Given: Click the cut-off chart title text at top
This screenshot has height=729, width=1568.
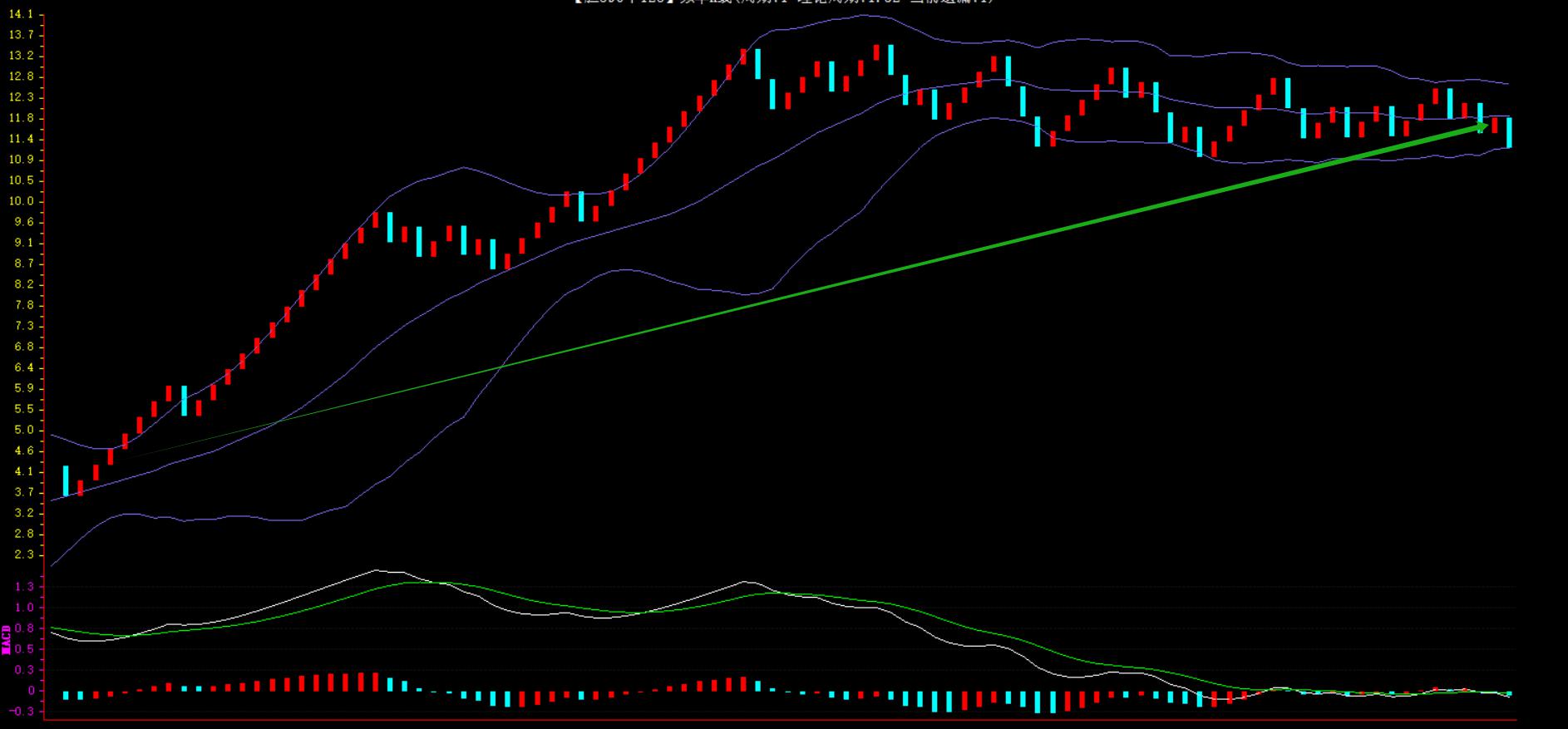Looking at the screenshot, I should pyautogui.click(x=783, y=2).
